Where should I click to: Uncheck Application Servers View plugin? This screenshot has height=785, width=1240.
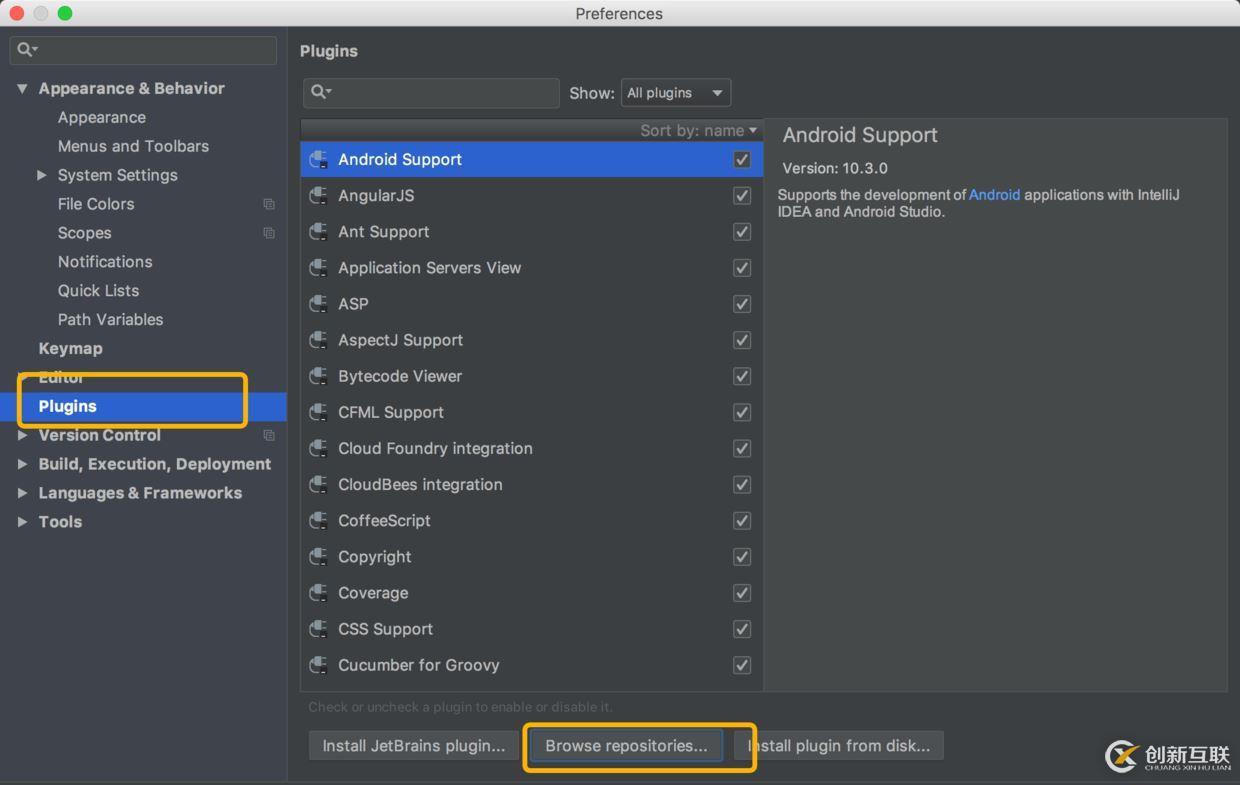pos(742,267)
